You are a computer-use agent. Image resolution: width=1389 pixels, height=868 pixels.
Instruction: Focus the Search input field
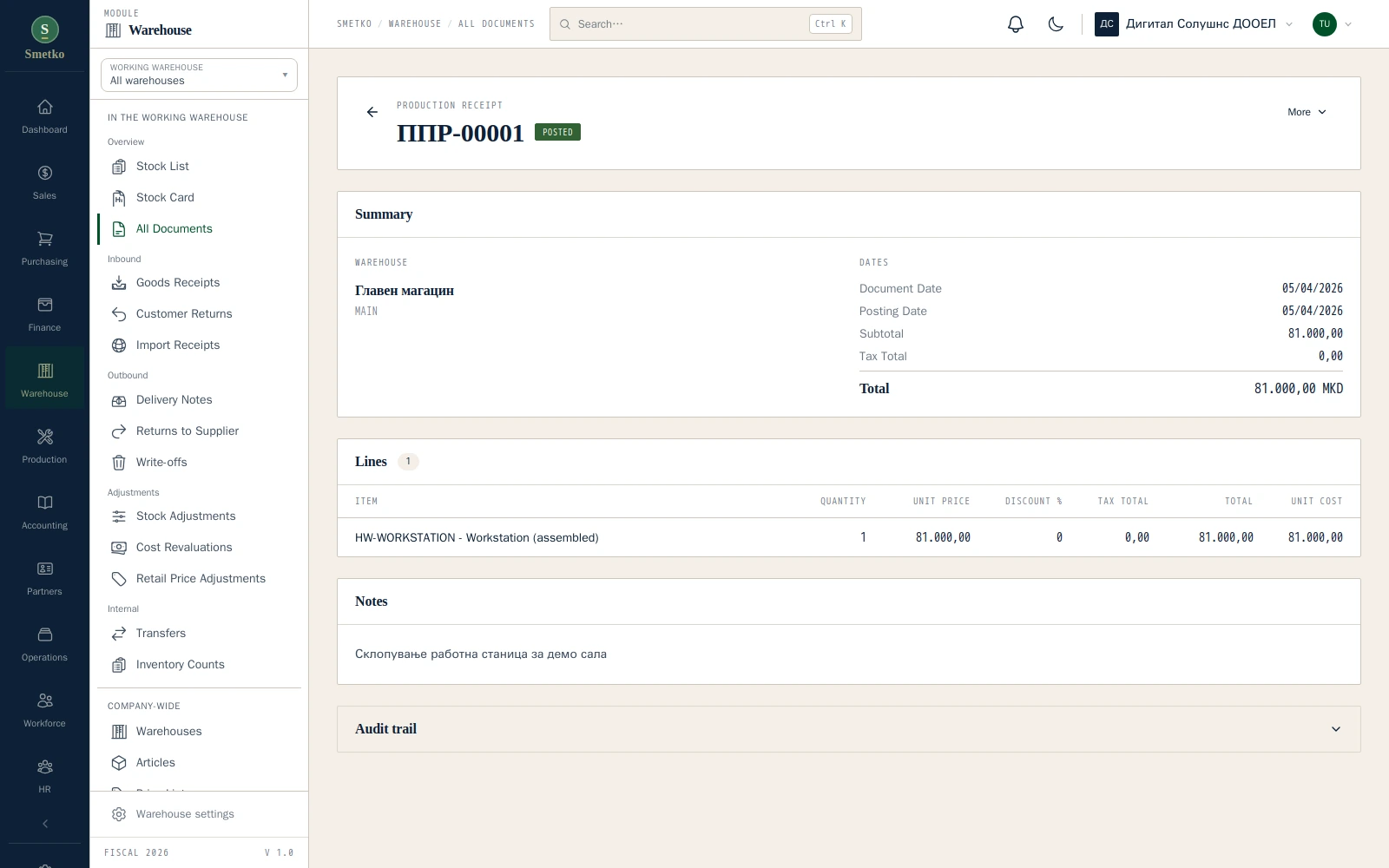706,24
